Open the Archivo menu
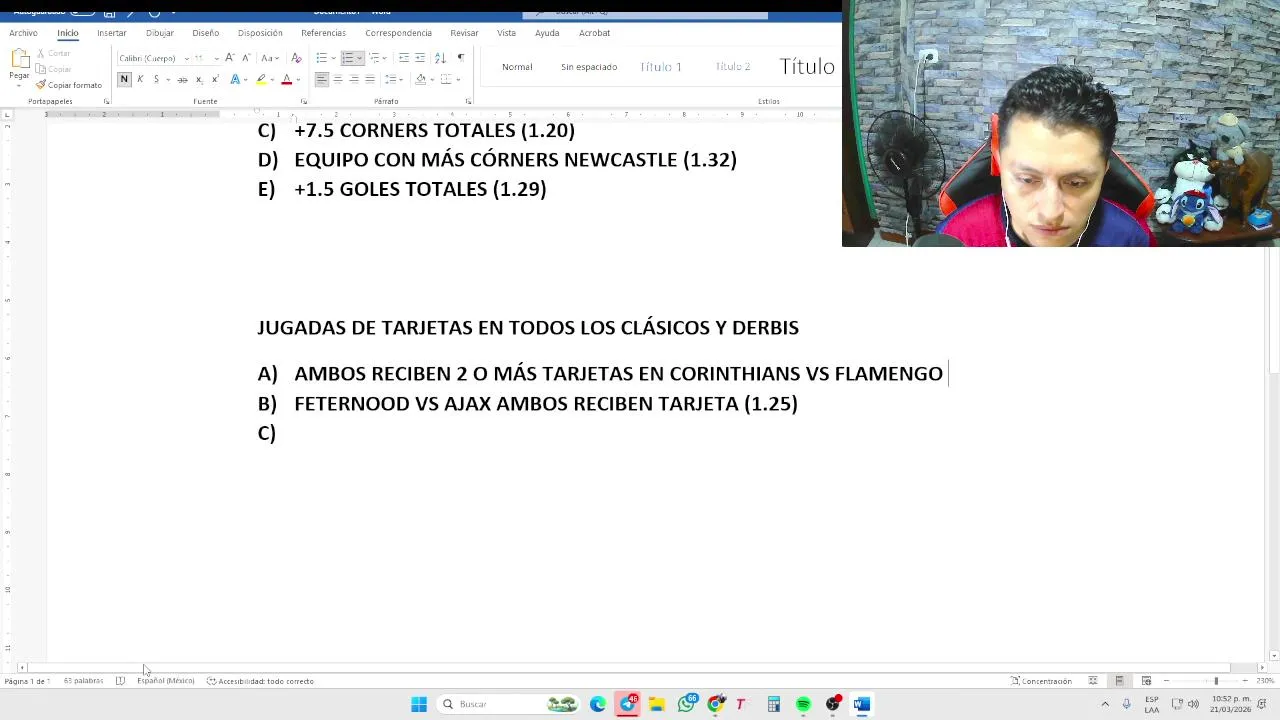 (x=23, y=33)
